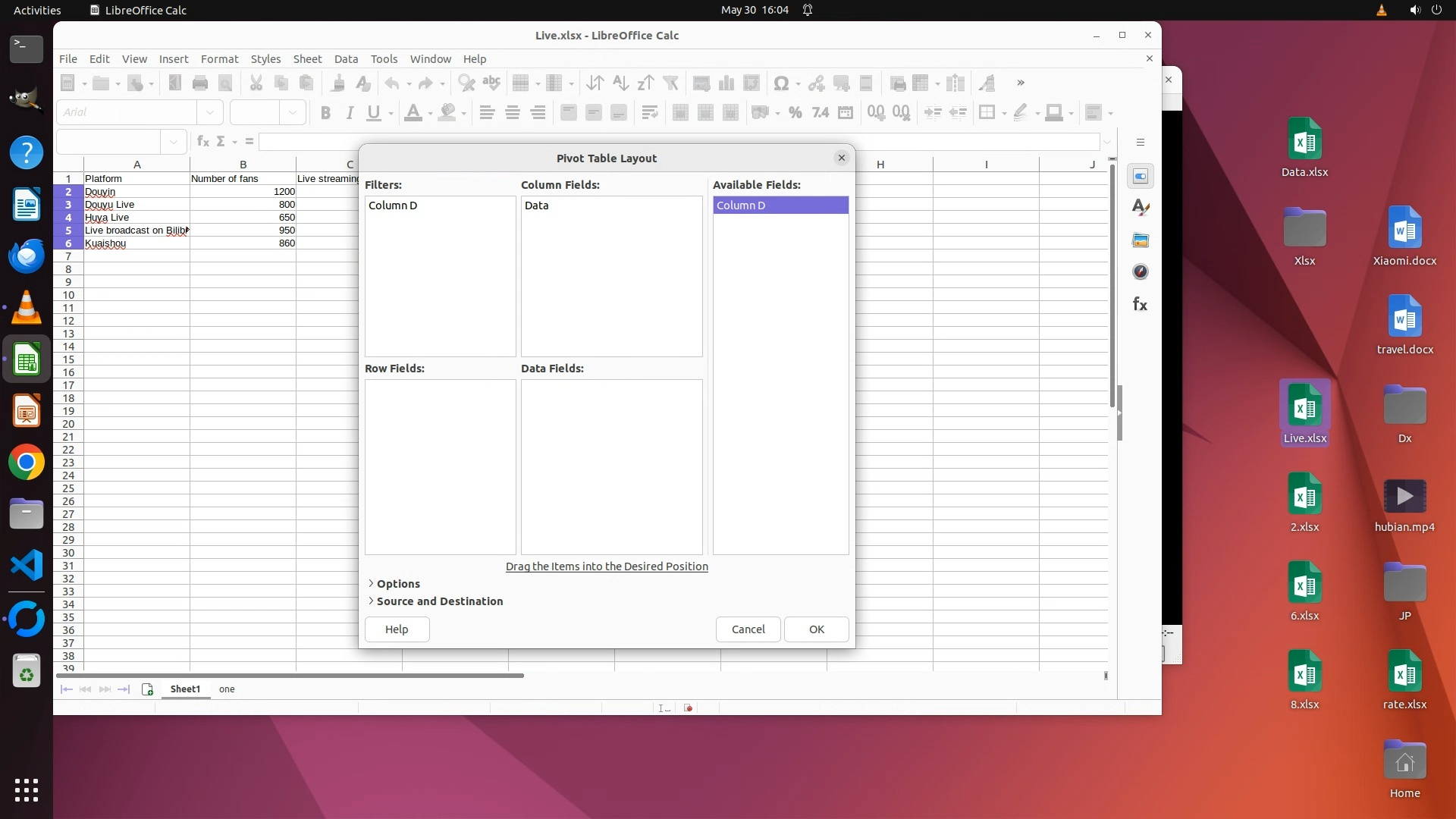Expand the Options section
This screenshot has height=819, width=1456.
pos(397,584)
